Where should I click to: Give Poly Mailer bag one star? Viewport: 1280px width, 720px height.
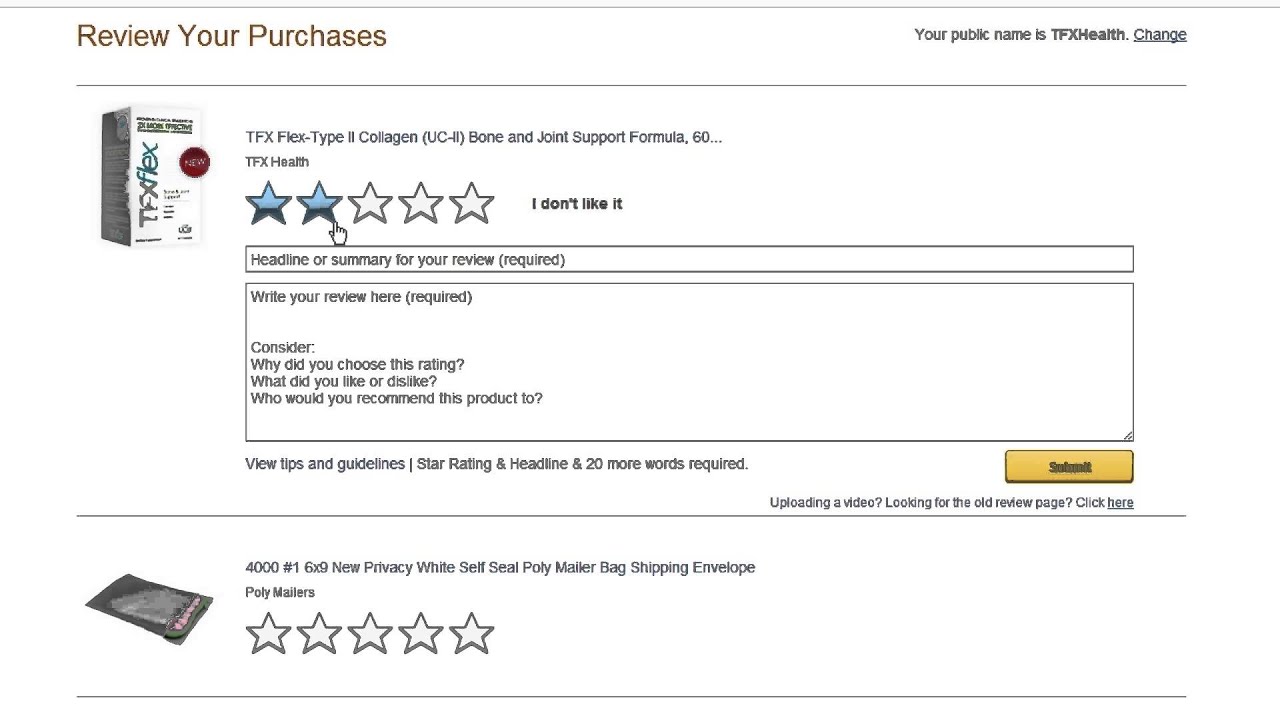(x=268, y=634)
